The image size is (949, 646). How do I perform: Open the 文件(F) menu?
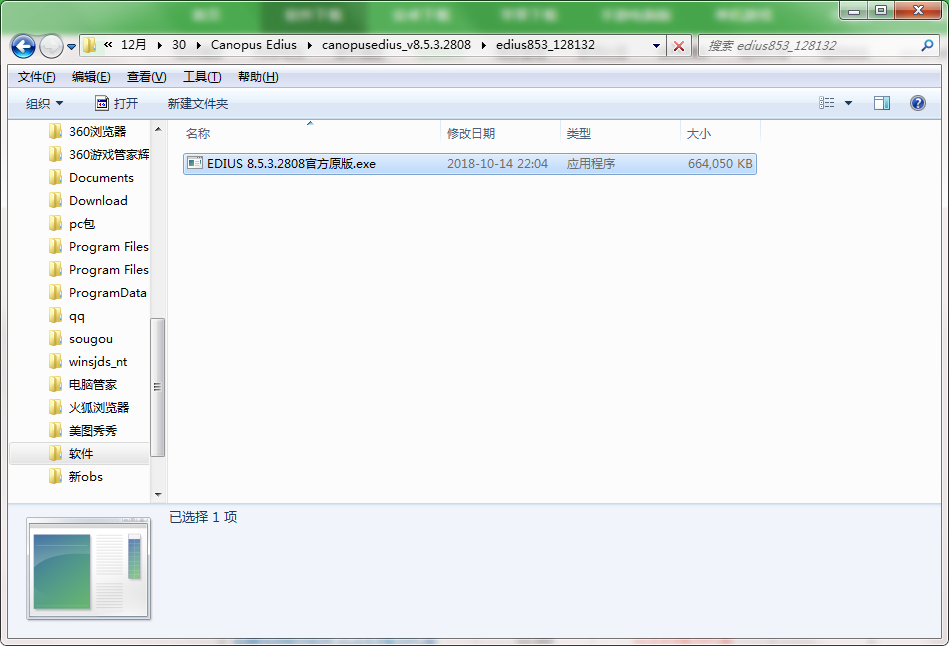36,77
